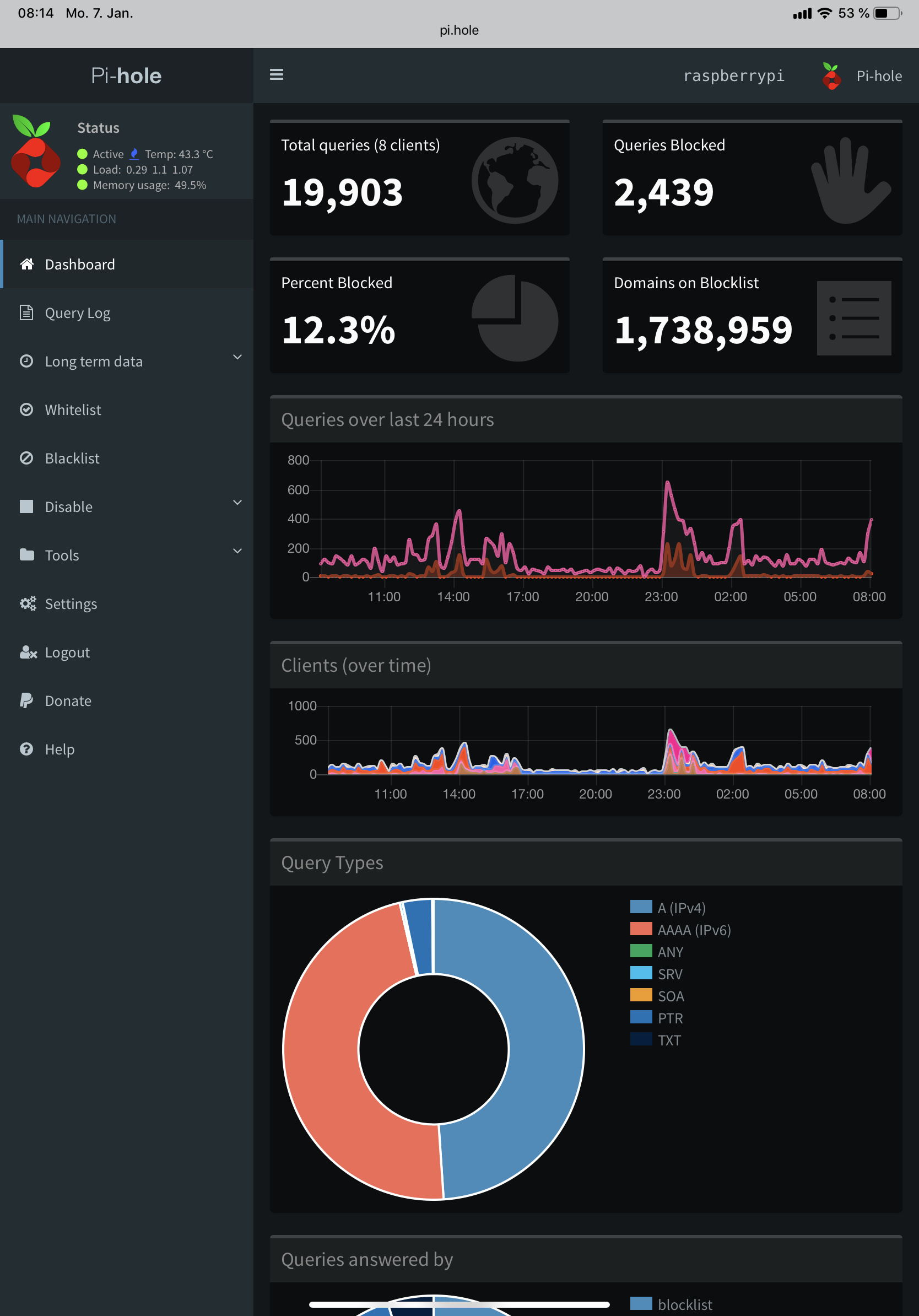The height and width of the screenshot is (1316, 919).
Task: Expand the Long term data chevron
Action: pyautogui.click(x=237, y=357)
